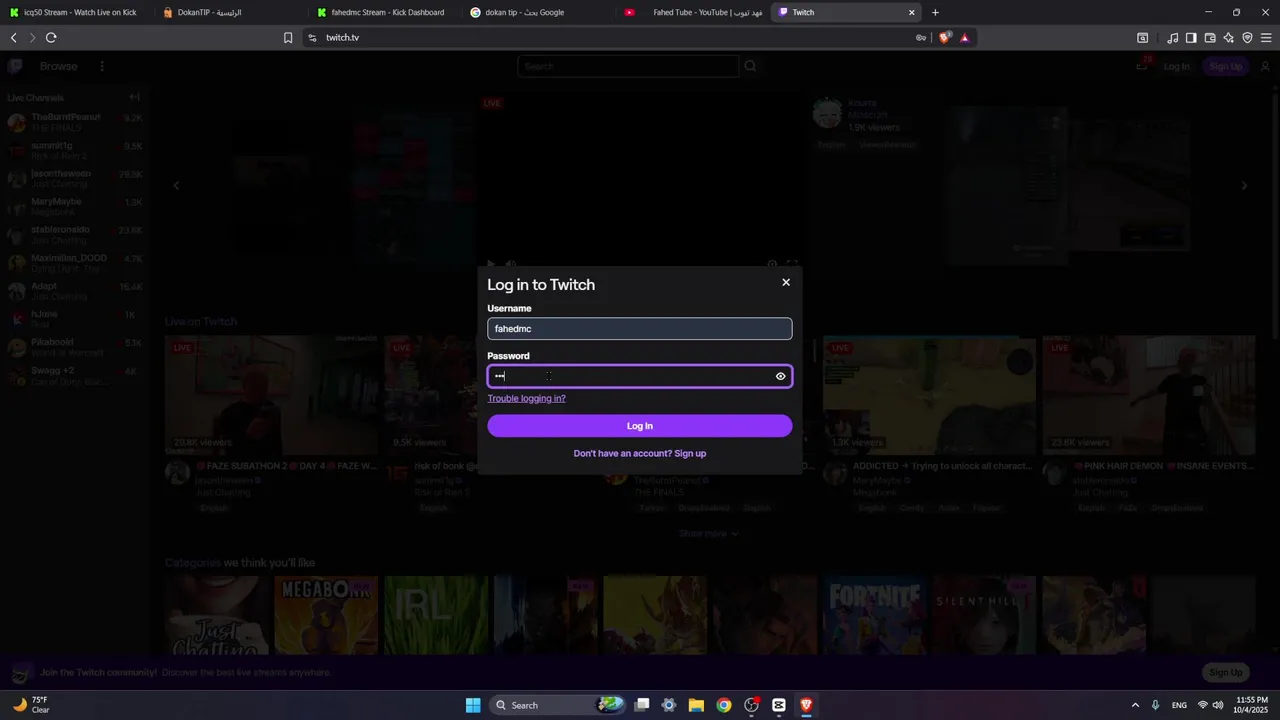Switch to dokan tip Google tab
Screen dimensions: 1280x720
pyautogui.click(x=539, y=13)
